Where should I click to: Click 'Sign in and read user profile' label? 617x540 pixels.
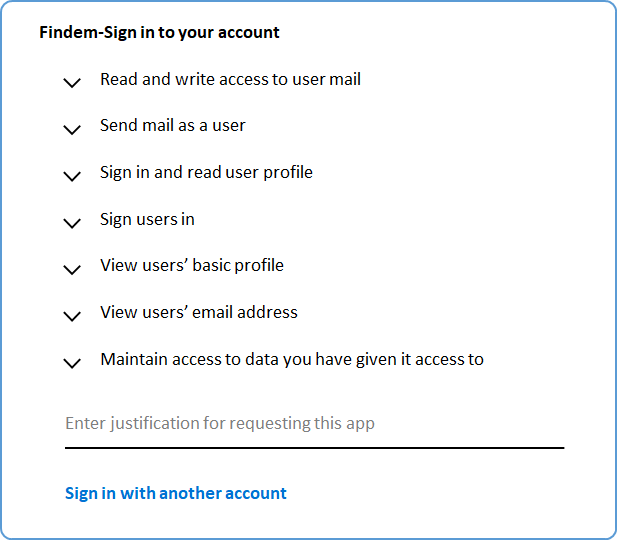point(206,172)
